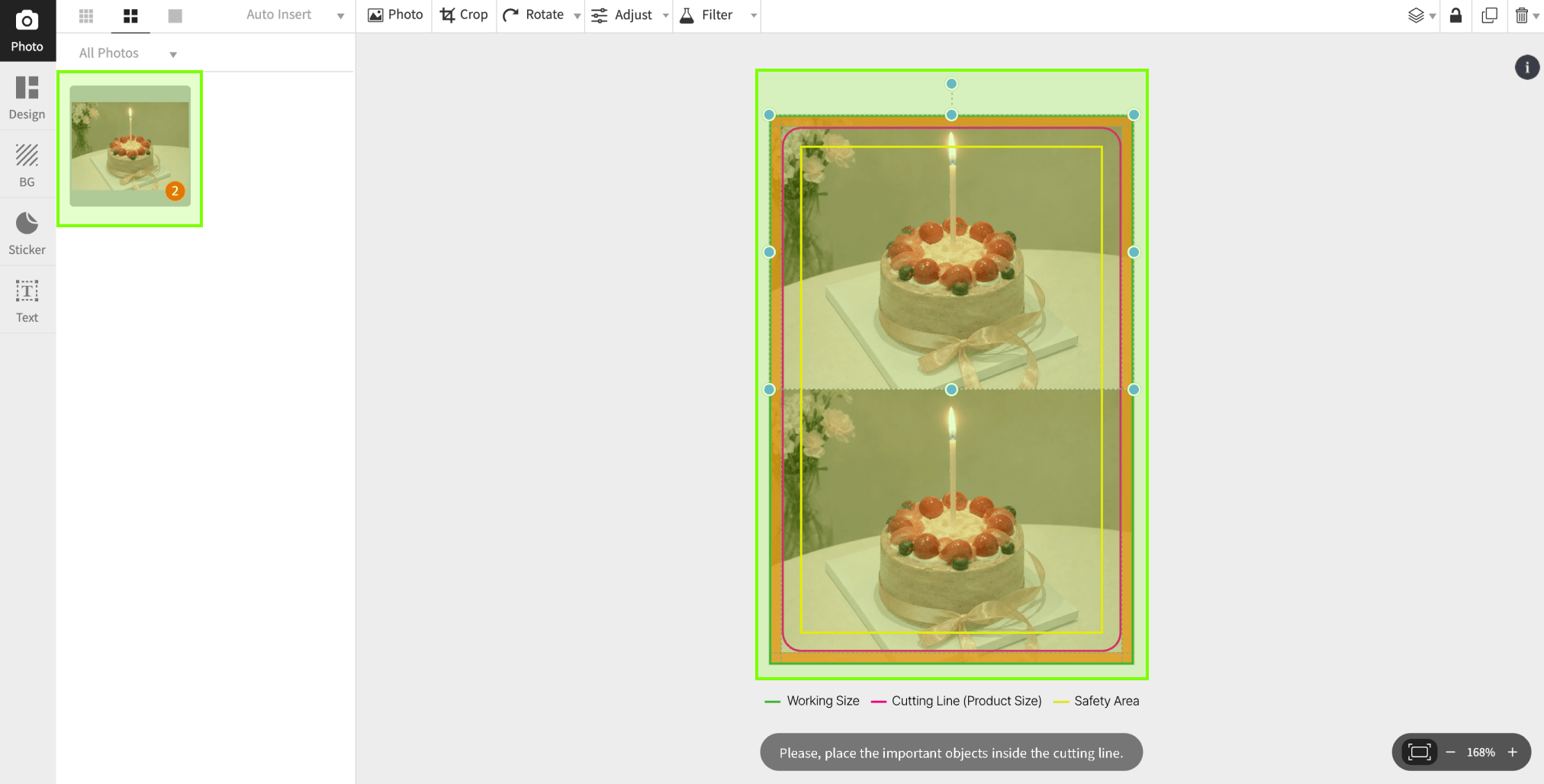Click the orange usage count badge

tap(175, 191)
